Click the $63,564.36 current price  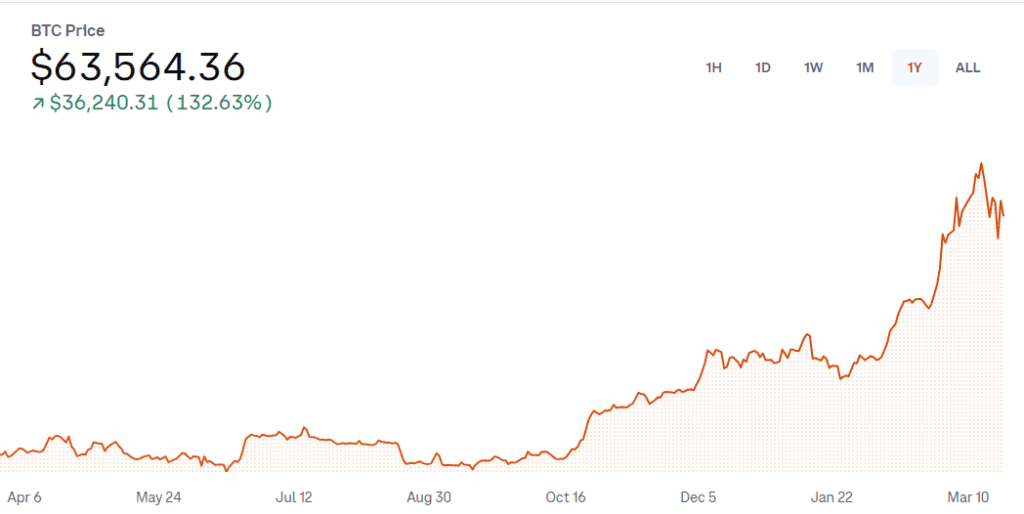[138, 66]
